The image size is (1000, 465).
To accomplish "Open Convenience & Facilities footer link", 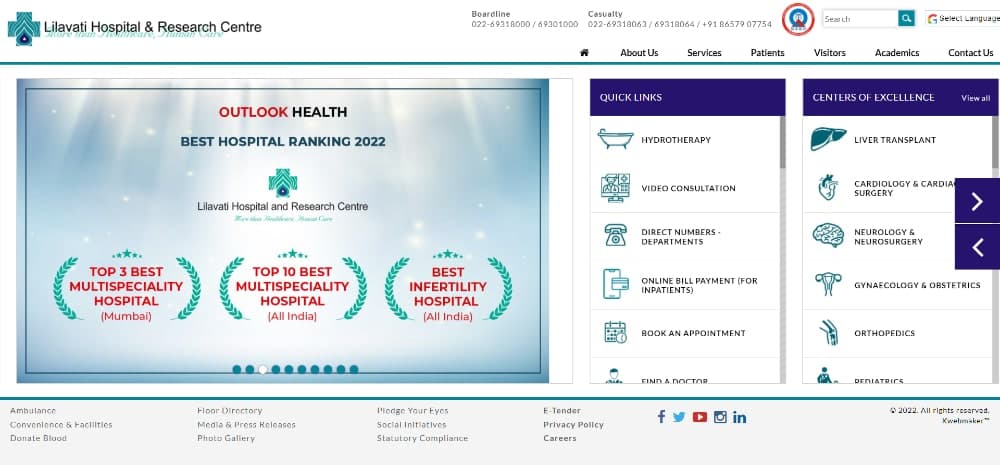I will tap(61, 424).
